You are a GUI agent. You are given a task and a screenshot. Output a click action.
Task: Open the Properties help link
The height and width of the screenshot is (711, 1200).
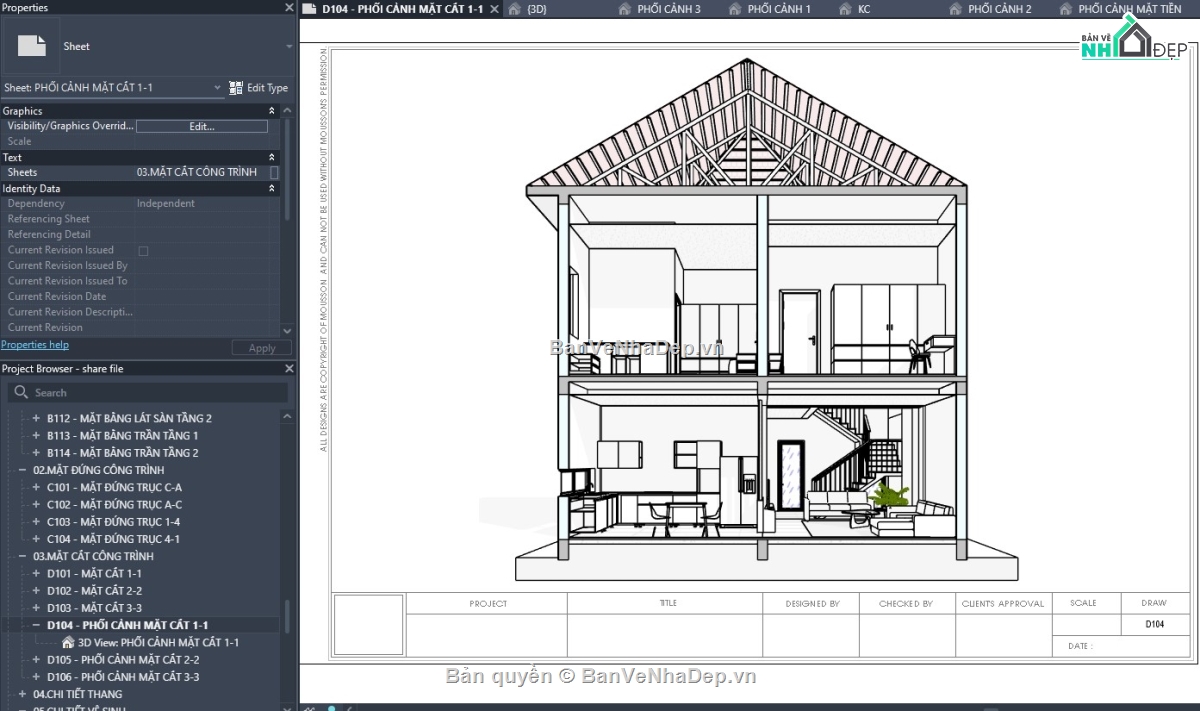coord(35,345)
